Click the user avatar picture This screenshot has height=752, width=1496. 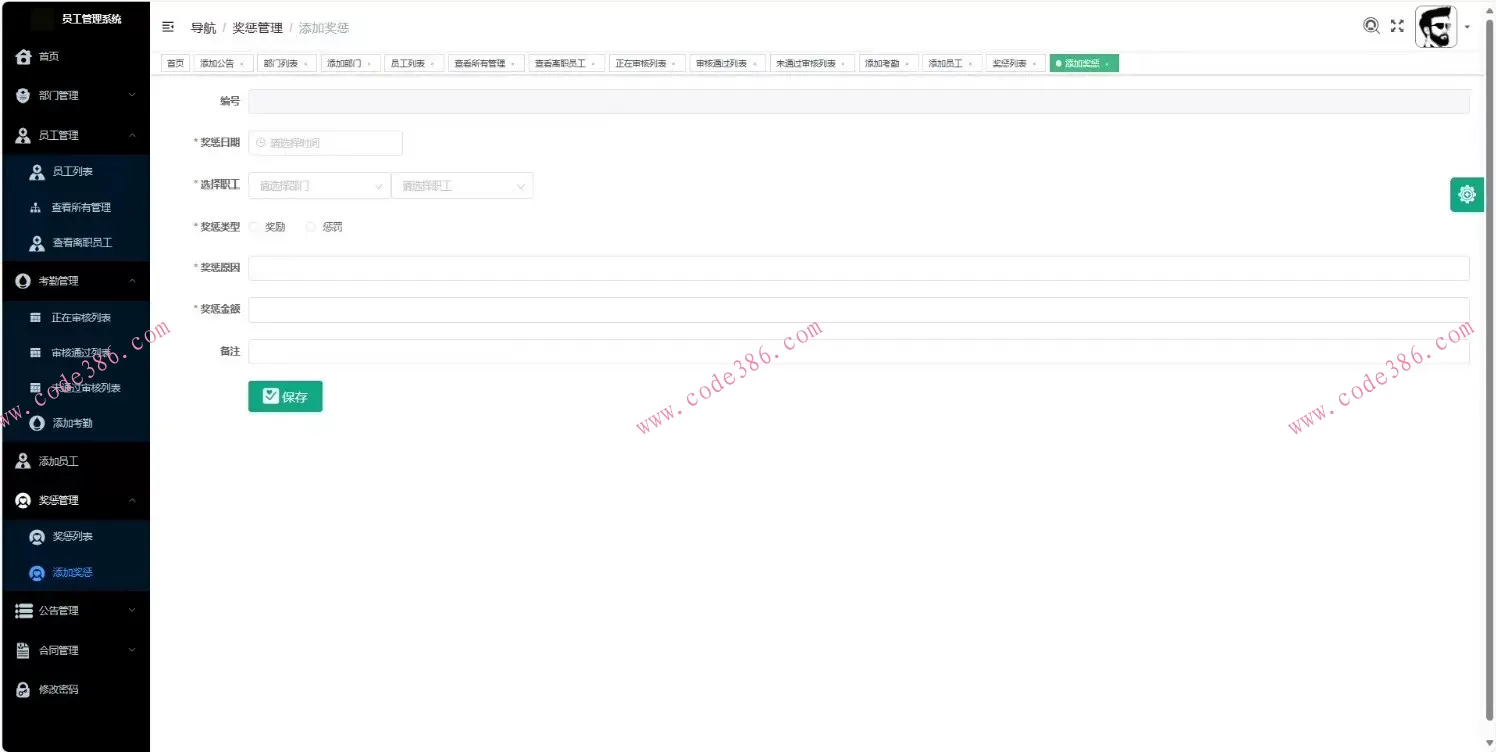1436,27
